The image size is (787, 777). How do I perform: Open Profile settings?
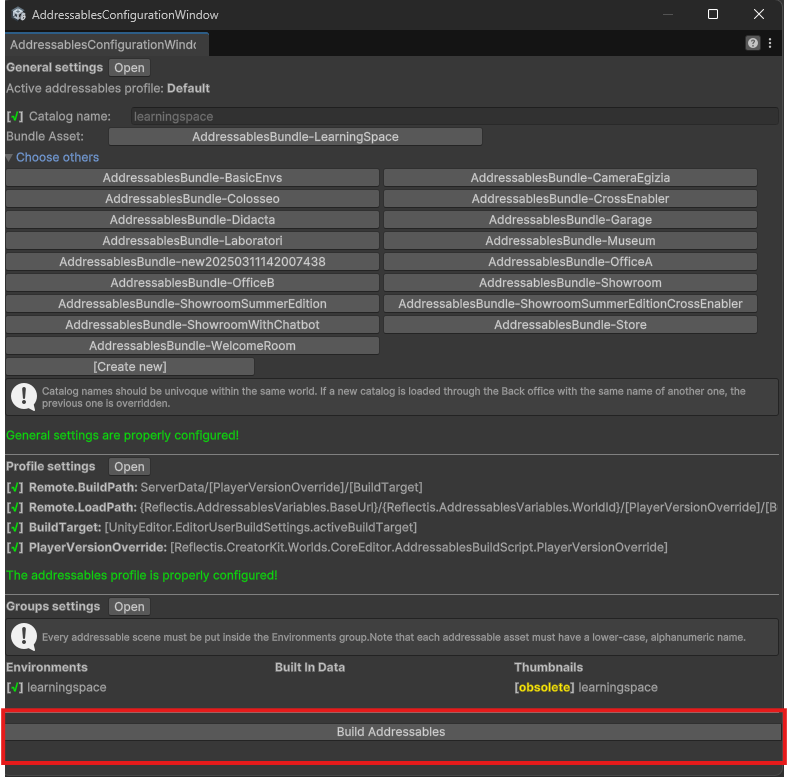[129, 467]
